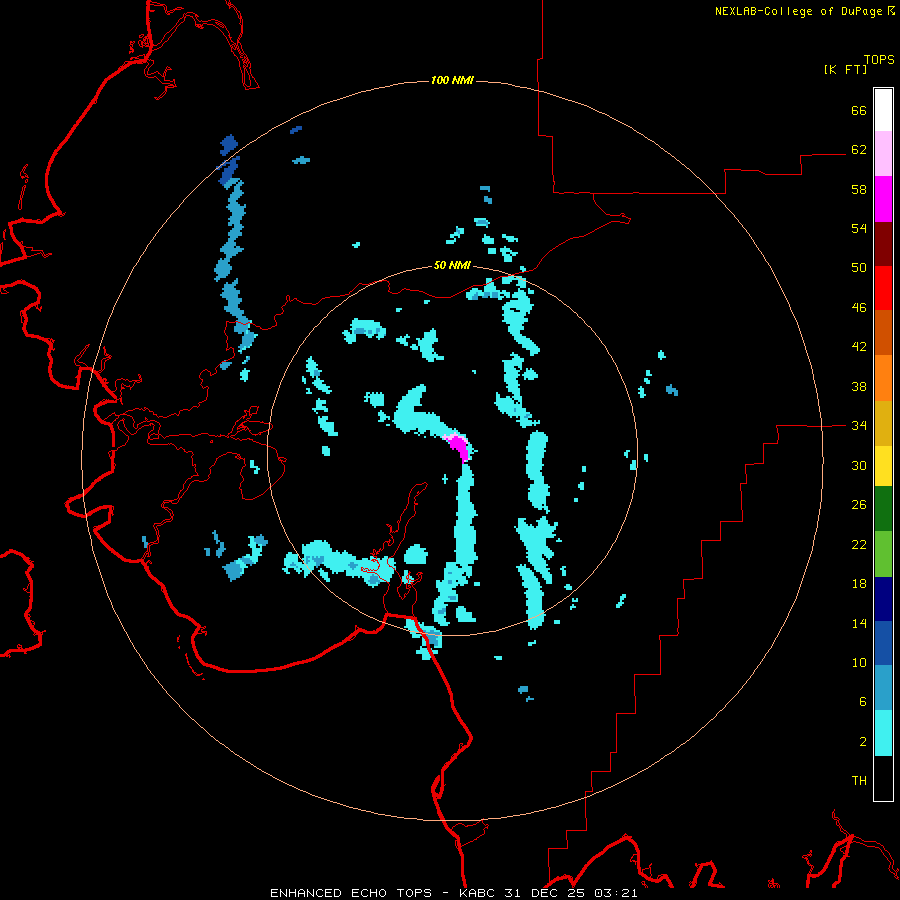Click the legend value 46
Screen dimensions: 900x900
859,307
